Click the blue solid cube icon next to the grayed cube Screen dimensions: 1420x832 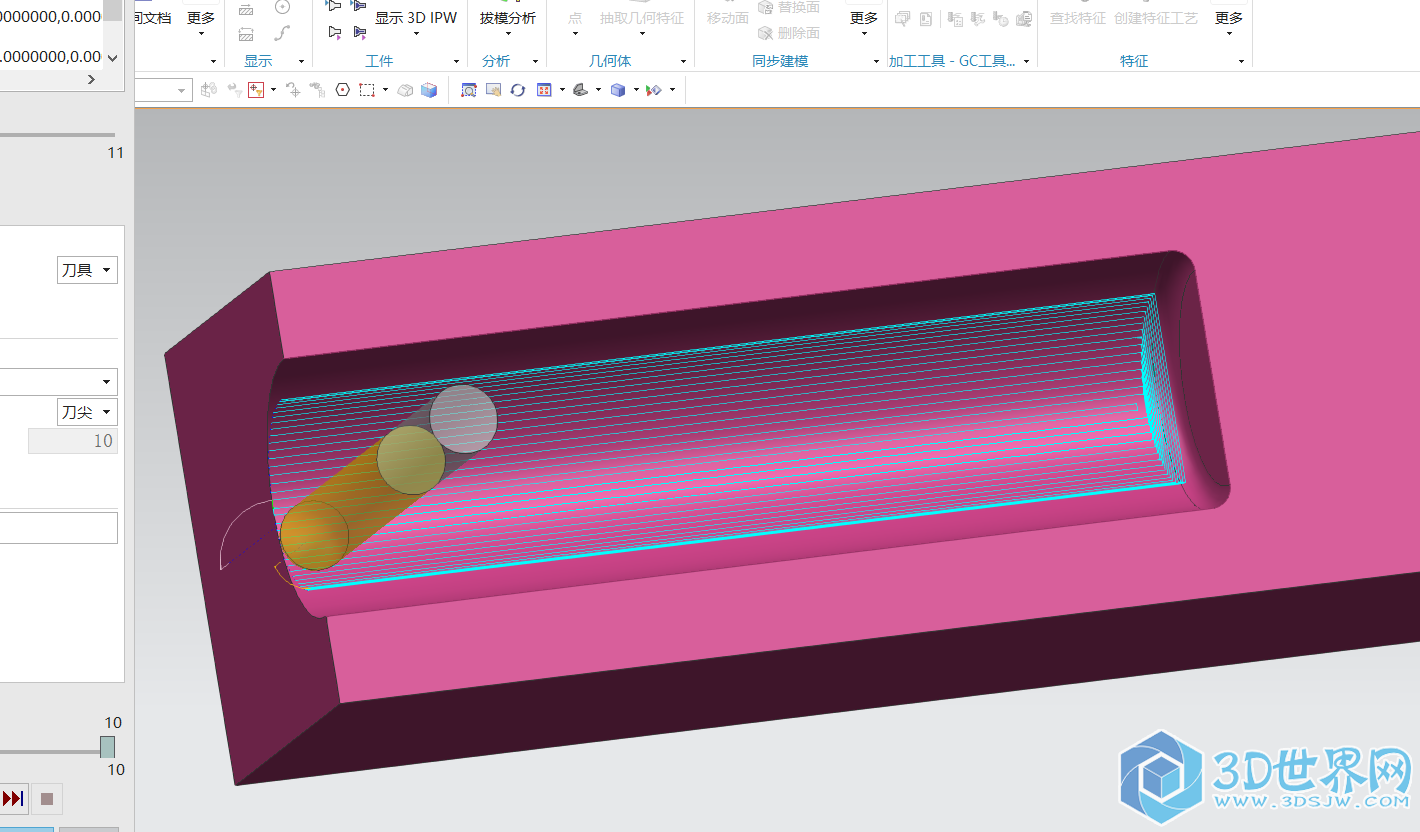tap(429, 90)
